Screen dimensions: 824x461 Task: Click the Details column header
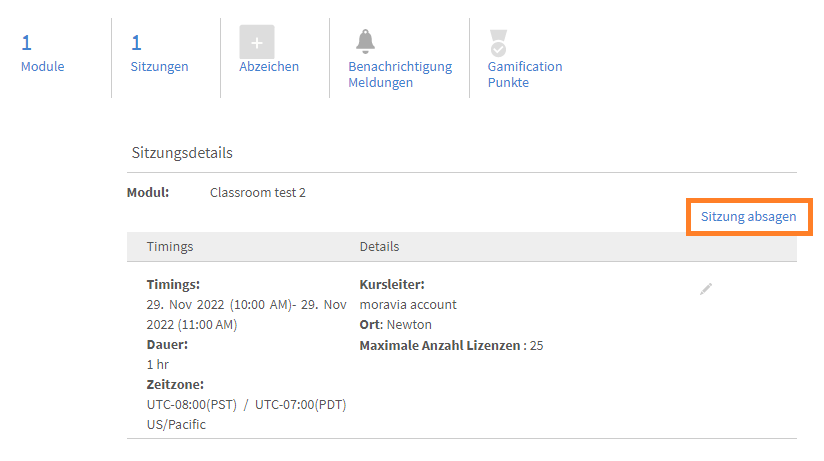pyautogui.click(x=379, y=246)
